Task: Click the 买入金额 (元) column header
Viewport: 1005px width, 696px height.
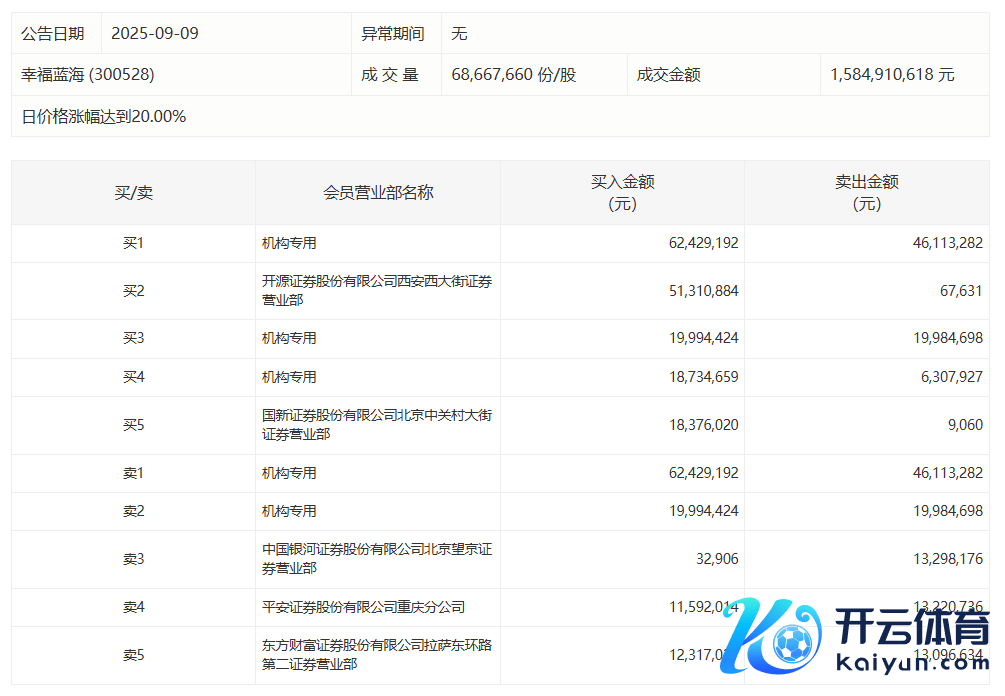Action: point(622,193)
